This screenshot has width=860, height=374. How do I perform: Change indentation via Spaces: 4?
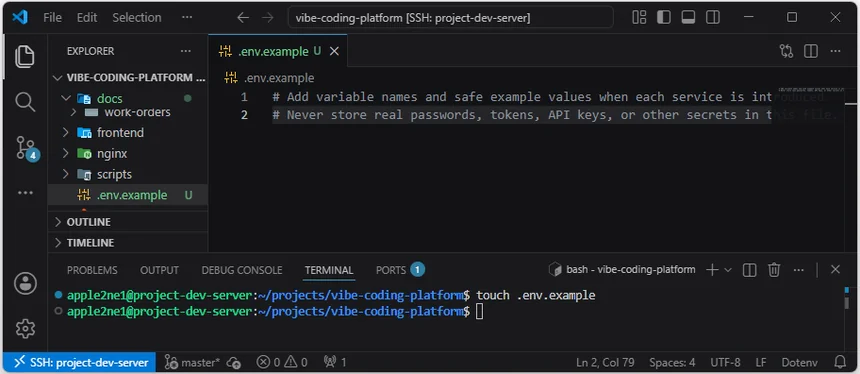click(672, 362)
